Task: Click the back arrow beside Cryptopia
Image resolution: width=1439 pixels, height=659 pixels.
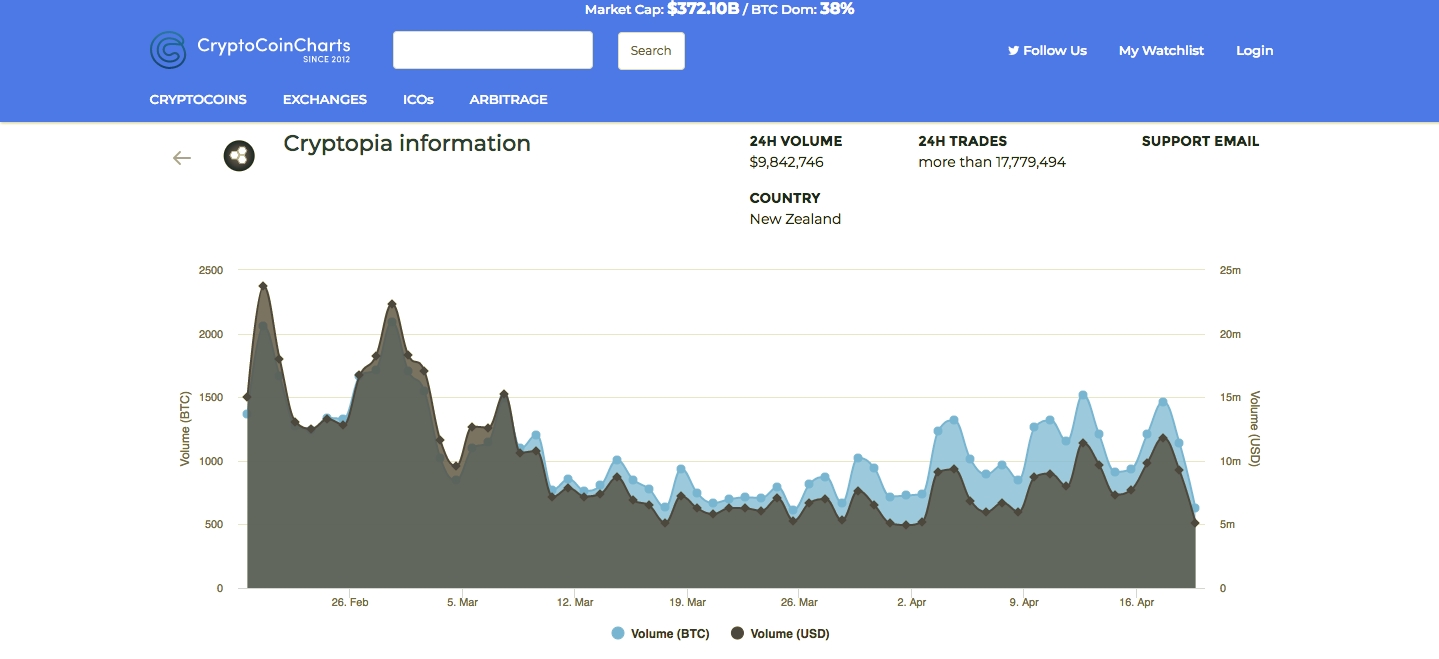Action: coord(181,157)
